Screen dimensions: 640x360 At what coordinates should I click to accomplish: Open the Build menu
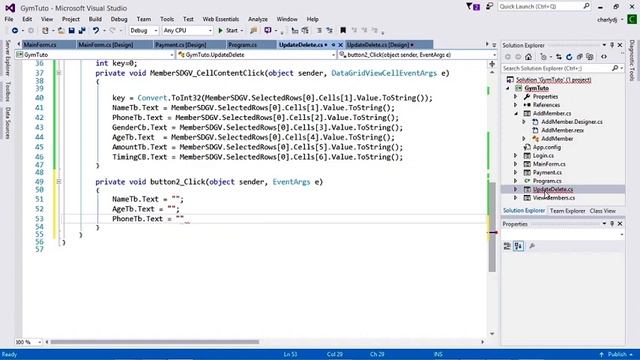coord(95,19)
